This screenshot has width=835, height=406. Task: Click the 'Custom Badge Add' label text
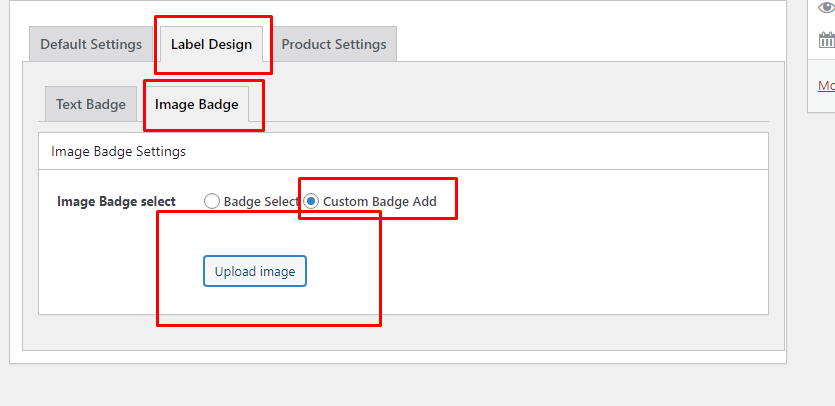pos(379,201)
